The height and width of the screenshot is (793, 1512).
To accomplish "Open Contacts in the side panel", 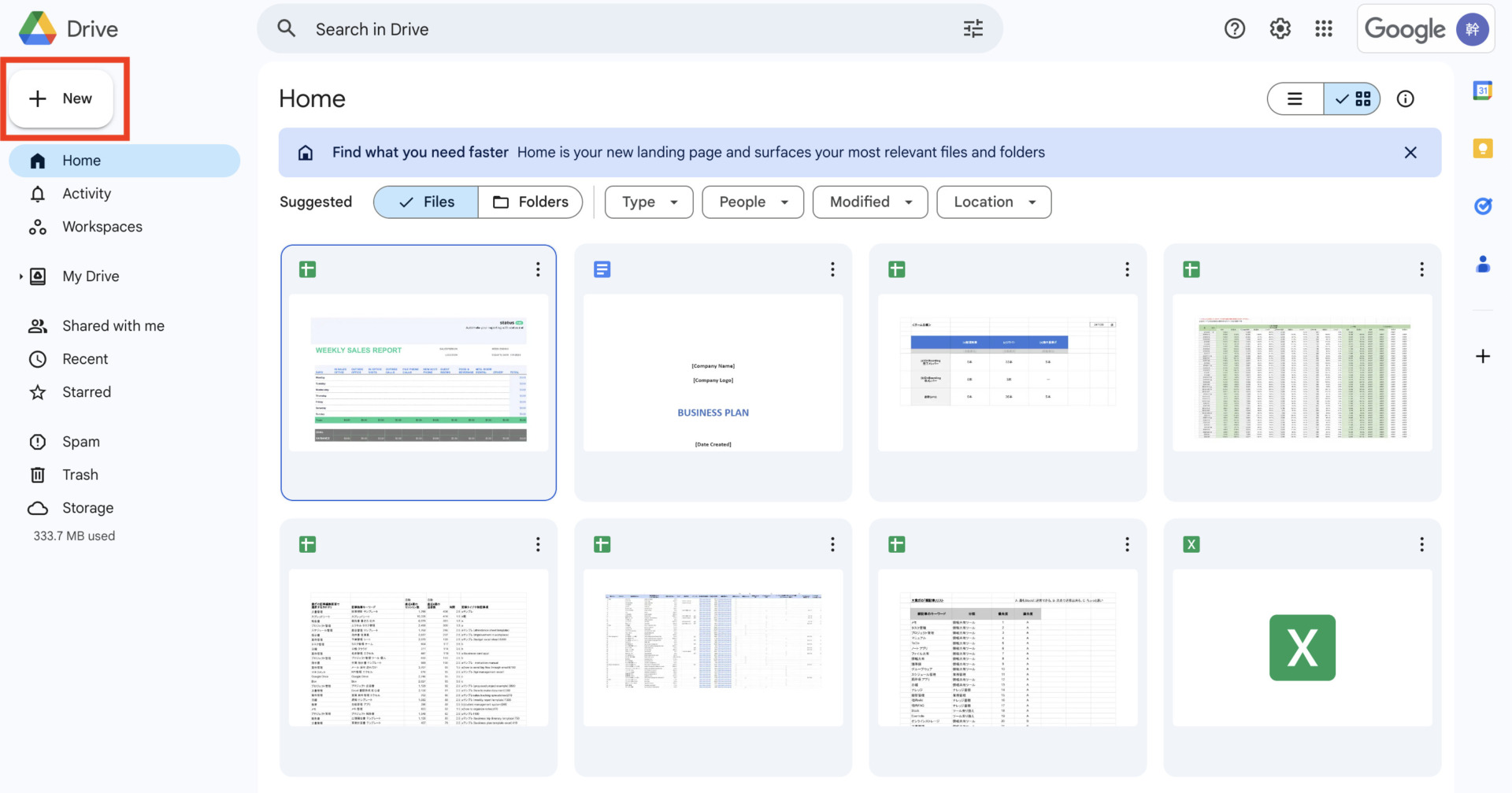I will 1482,265.
